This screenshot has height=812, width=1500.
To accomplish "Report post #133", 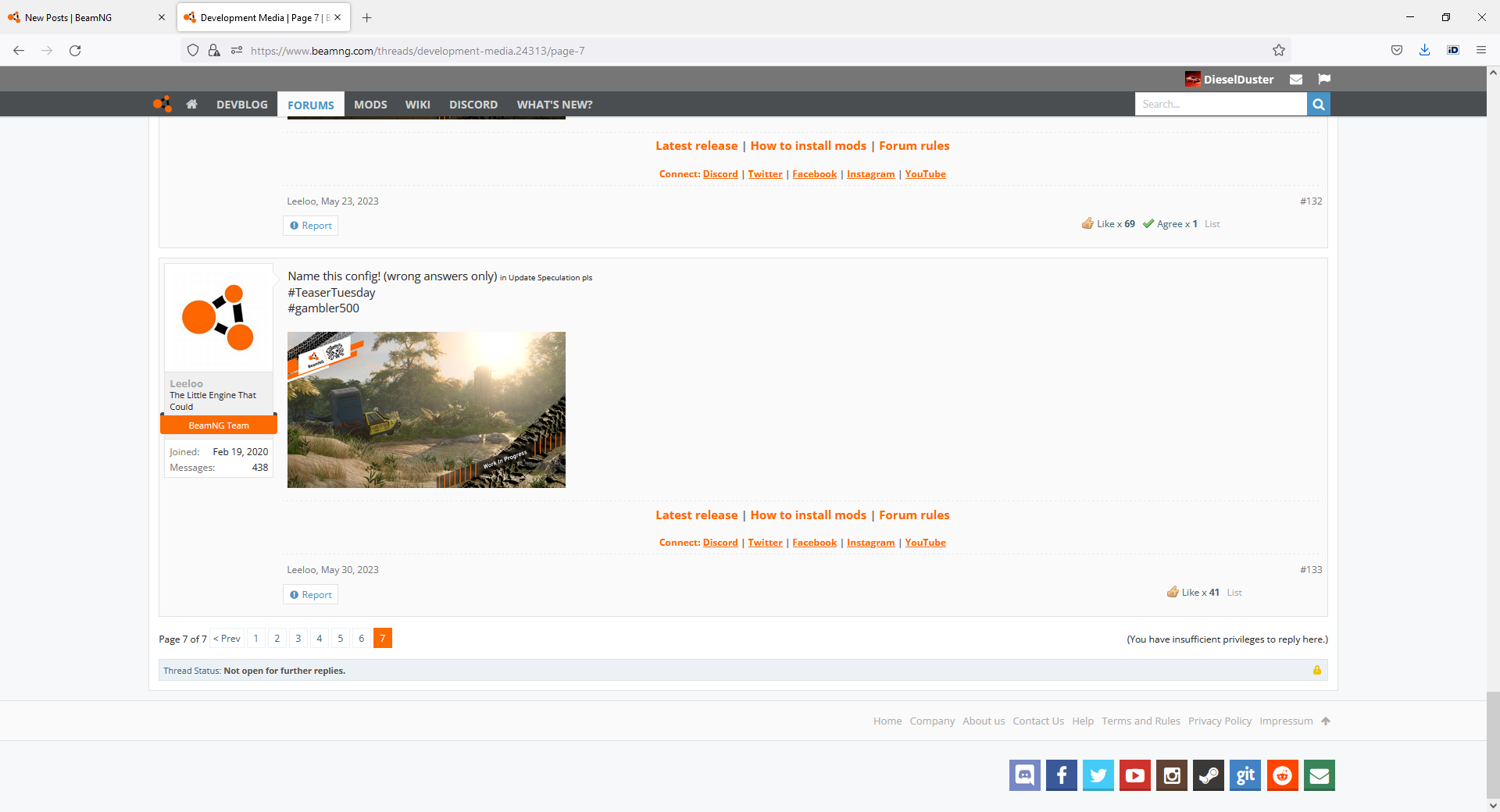I will (310, 594).
